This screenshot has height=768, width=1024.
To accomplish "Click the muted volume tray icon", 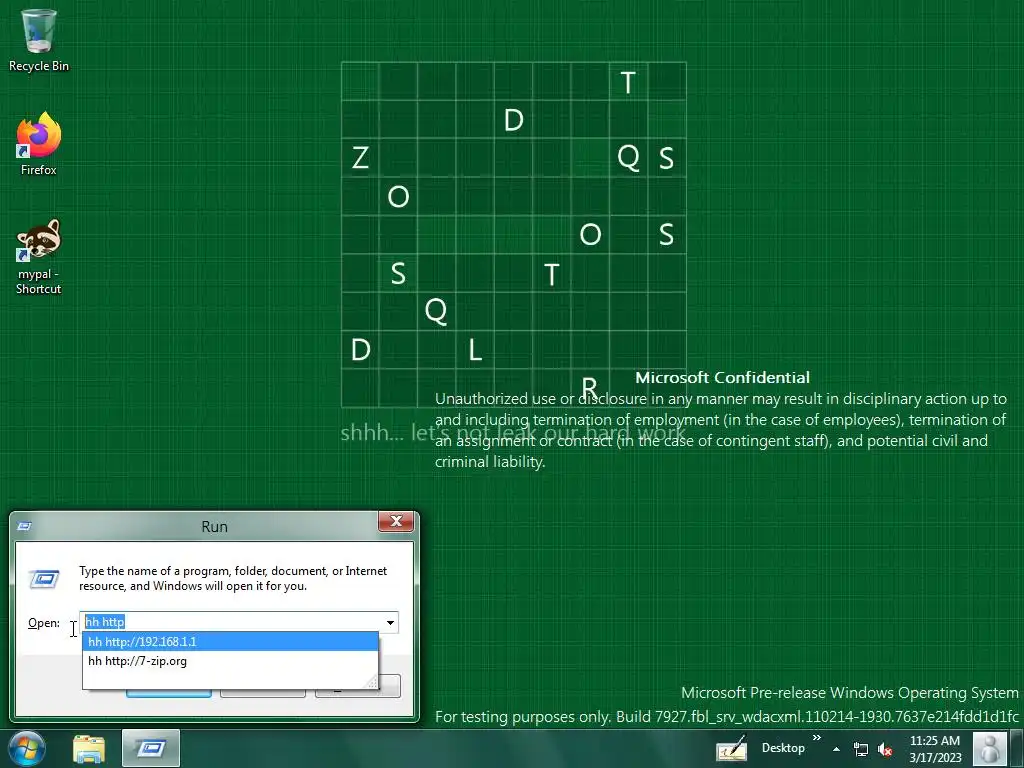I will 885,750.
